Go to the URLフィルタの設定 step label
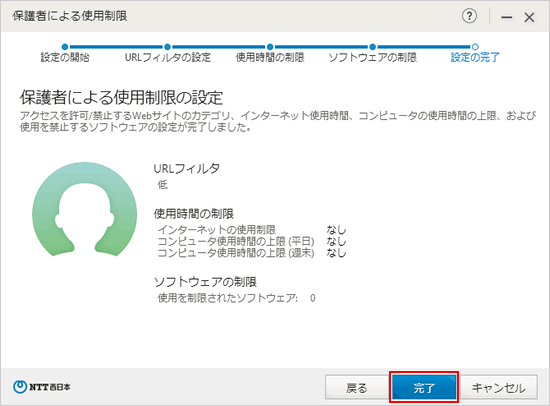Screen dimensions: 550x406 168,57
